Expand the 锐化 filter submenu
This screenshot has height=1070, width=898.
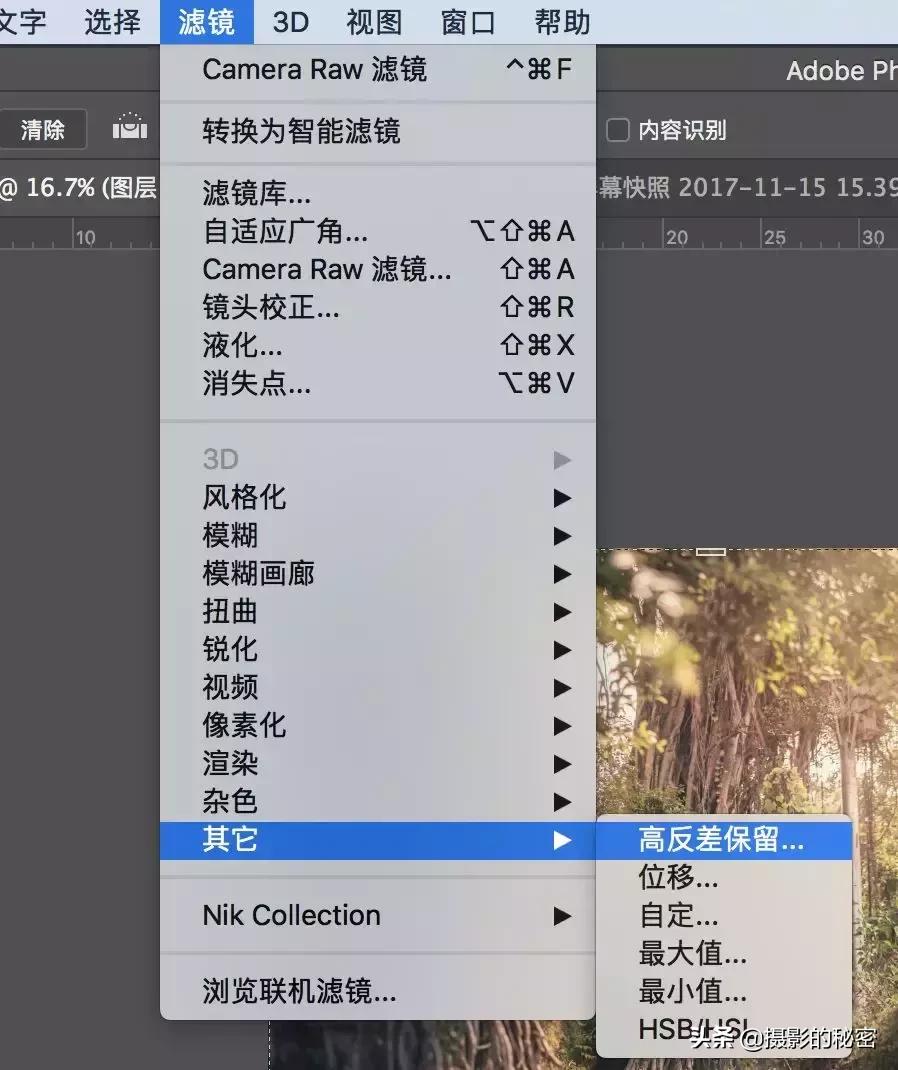[228, 650]
